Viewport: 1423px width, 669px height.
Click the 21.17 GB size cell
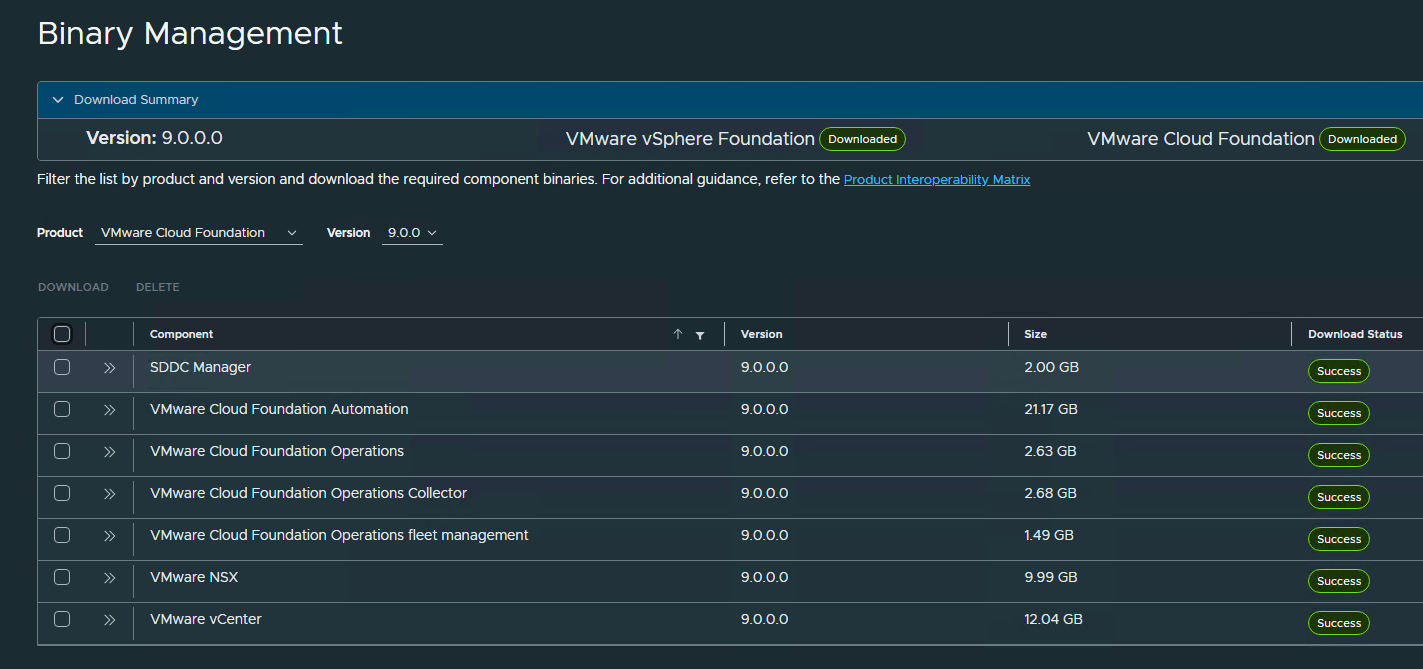click(x=1051, y=409)
